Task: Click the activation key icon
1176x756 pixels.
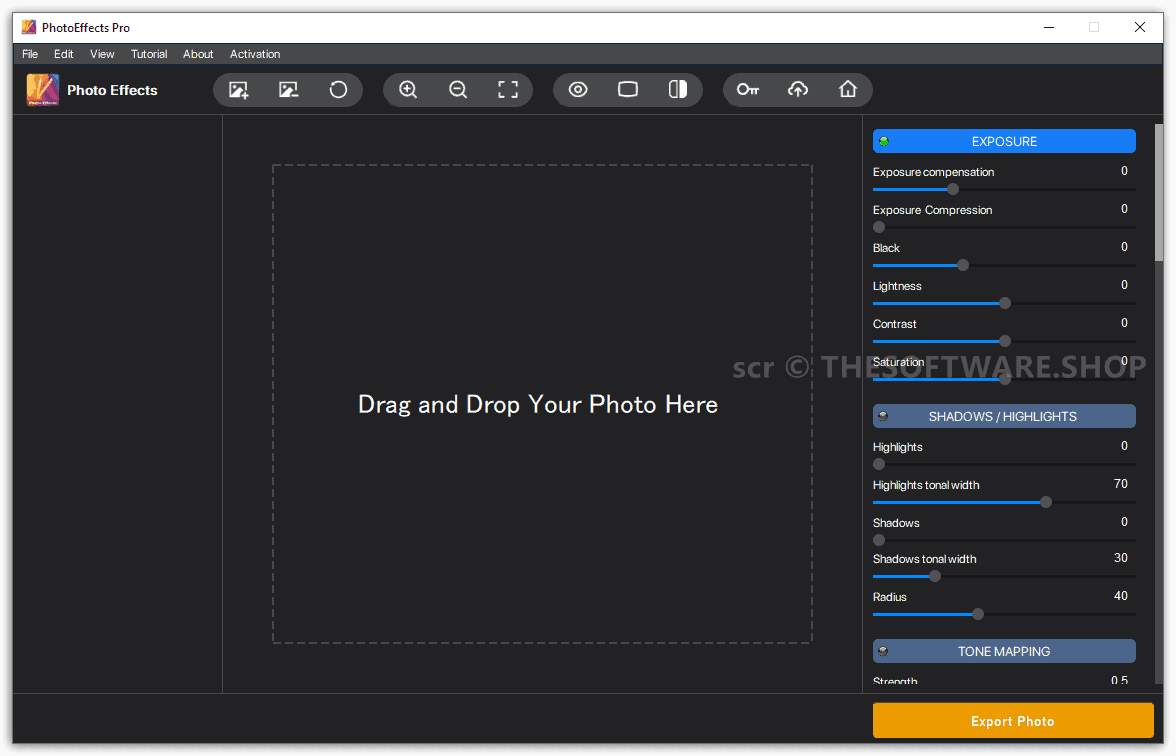Action: click(x=748, y=90)
